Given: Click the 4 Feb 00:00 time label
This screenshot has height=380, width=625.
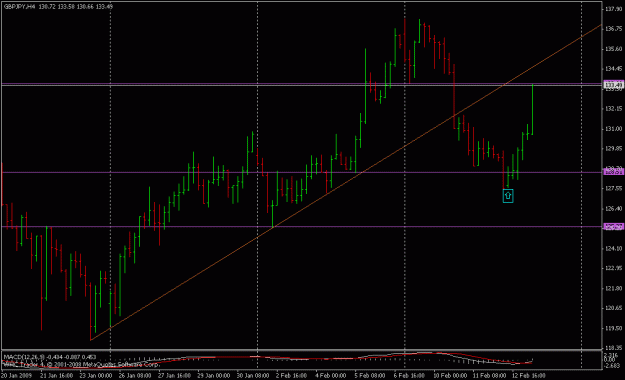Looking at the screenshot, I should [x=331, y=376].
